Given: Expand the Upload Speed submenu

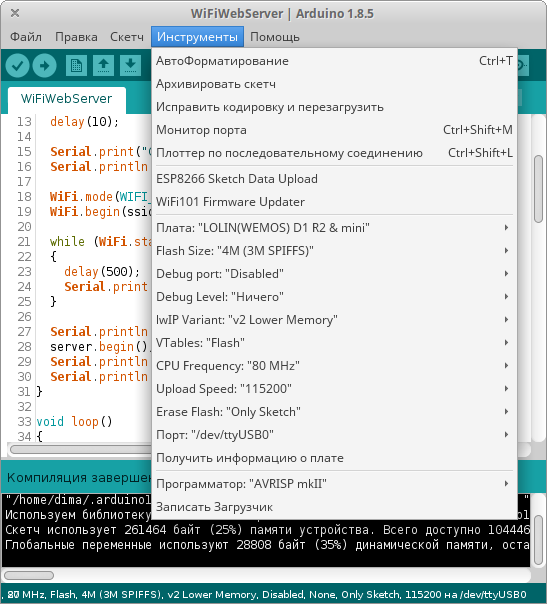Looking at the screenshot, I should click(334, 389).
